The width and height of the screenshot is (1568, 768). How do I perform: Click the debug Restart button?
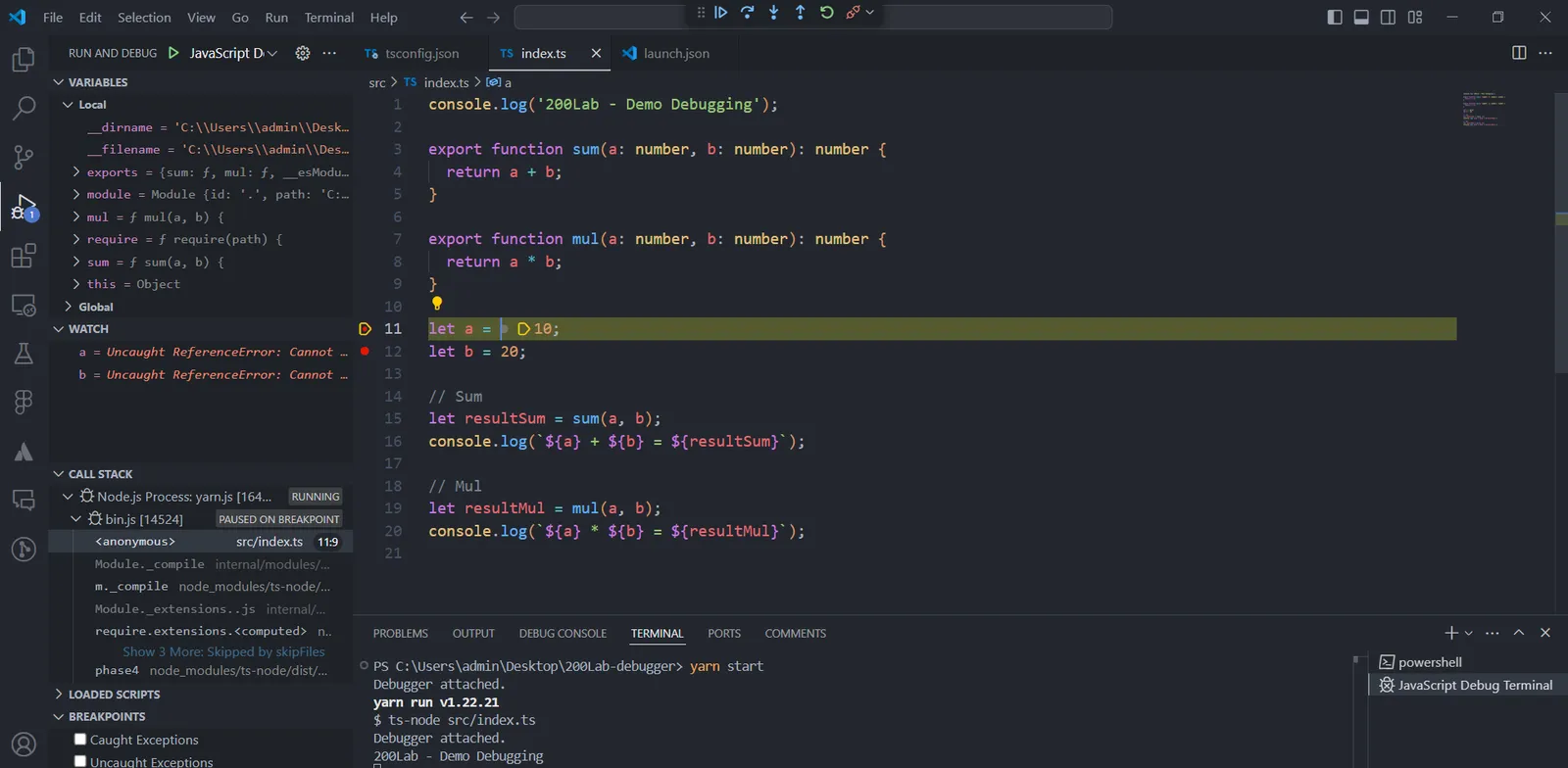(827, 13)
